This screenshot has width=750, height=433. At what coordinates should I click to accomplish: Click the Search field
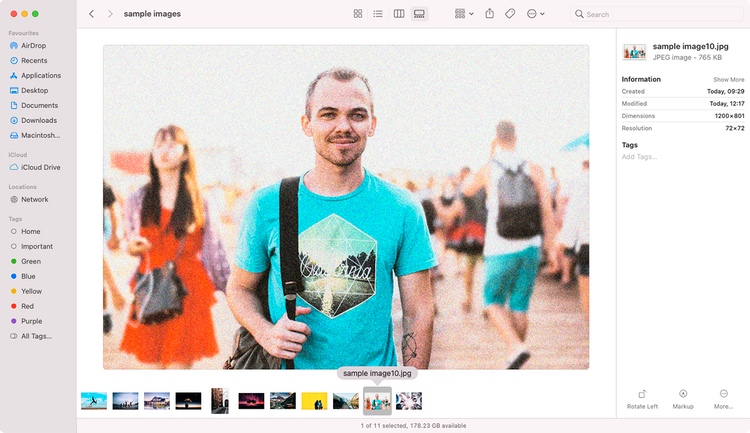click(x=656, y=14)
